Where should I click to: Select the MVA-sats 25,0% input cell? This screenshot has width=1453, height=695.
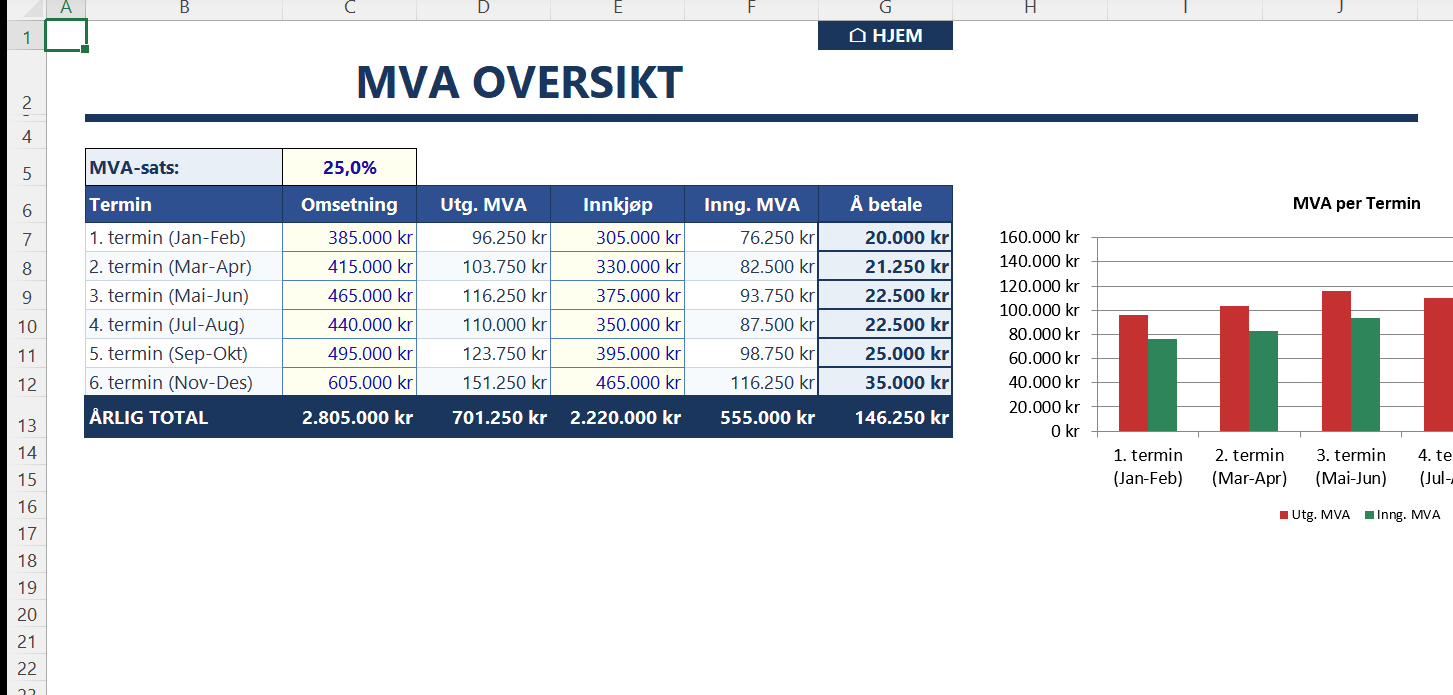coord(349,167)
